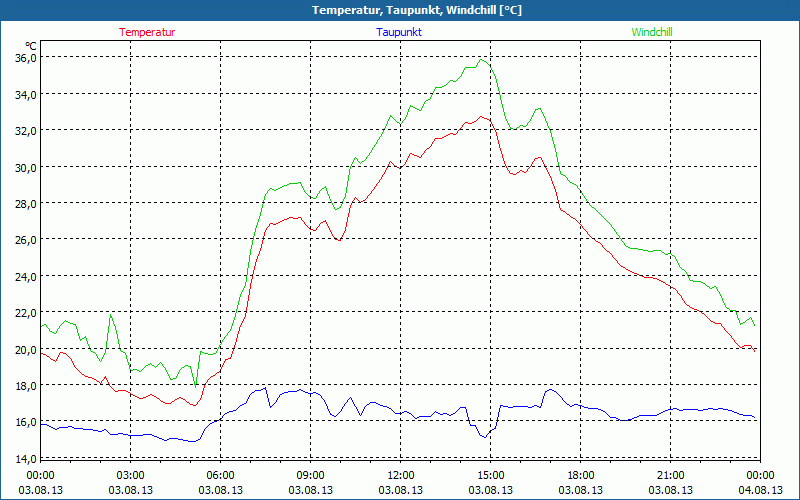Click the 03:00 time axis label
The image size is (800, 500).
(x=131, y=476)
